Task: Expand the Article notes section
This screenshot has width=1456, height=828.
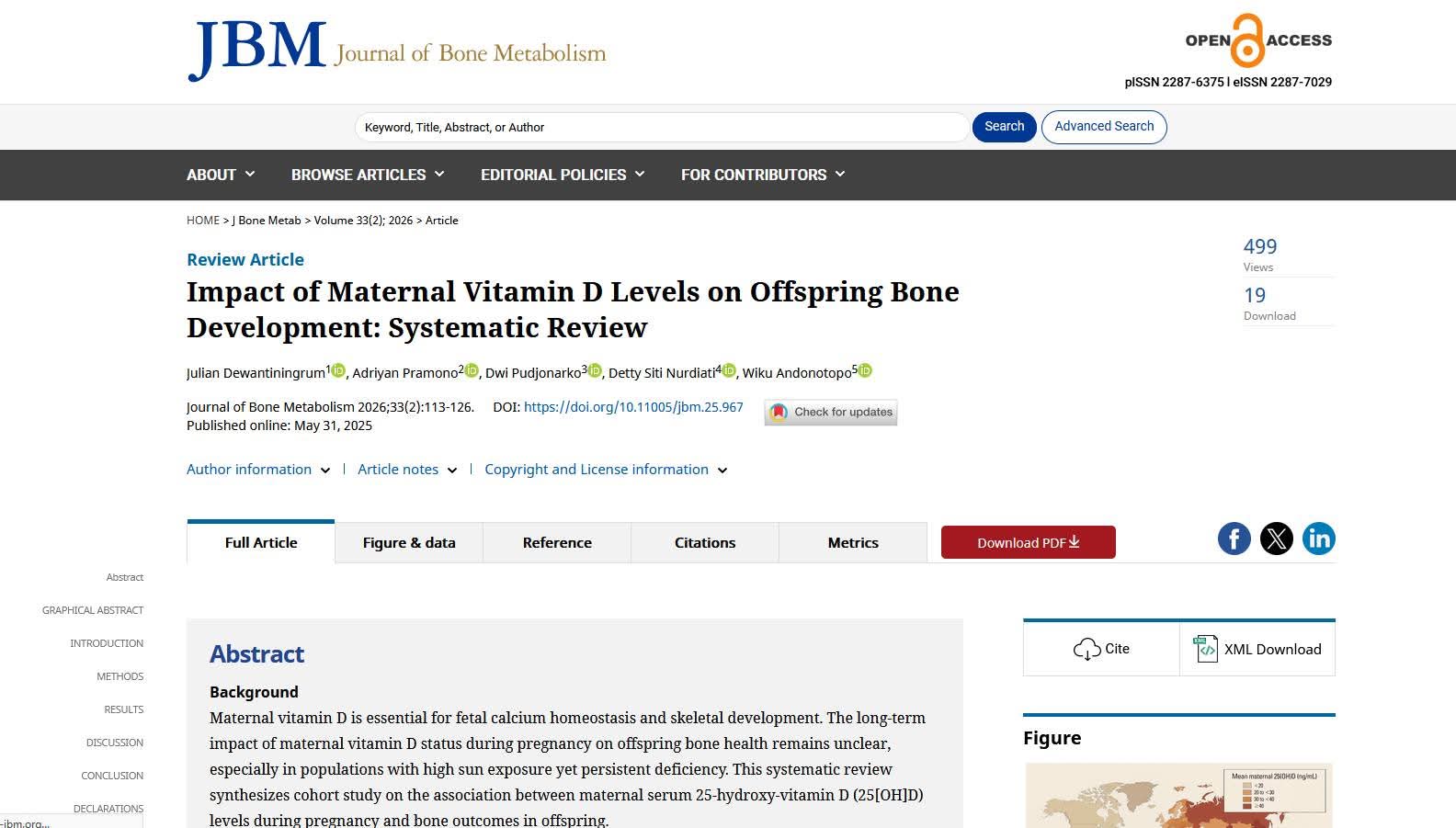Action: coord(407,470)
